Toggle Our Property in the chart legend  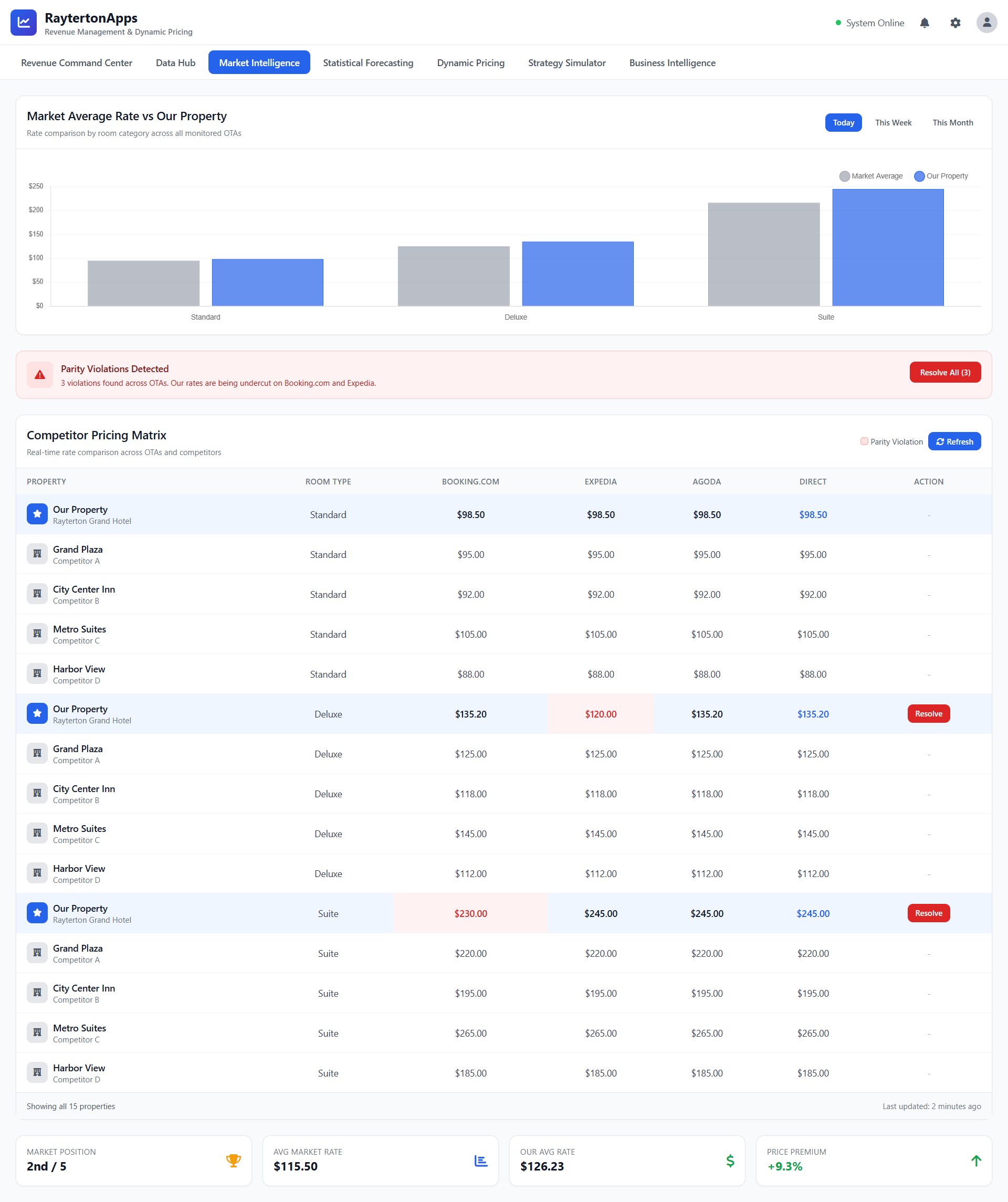(941, 176)
